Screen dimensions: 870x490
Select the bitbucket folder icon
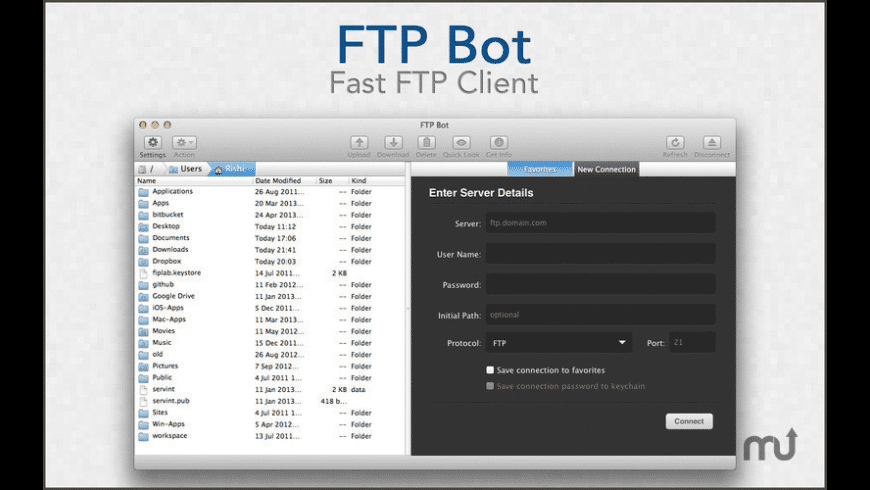click(x=143, y=215)
